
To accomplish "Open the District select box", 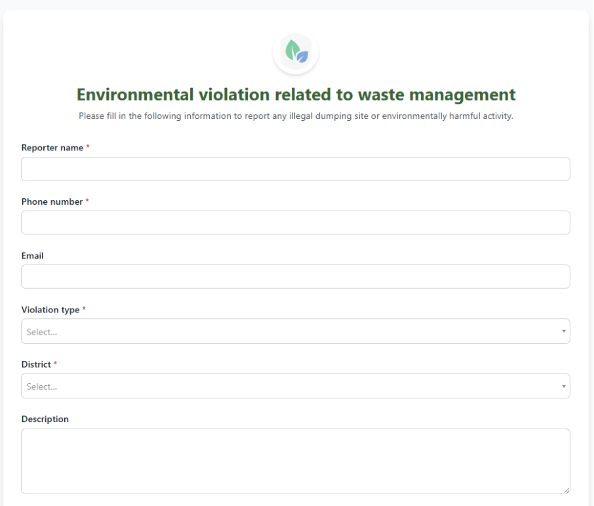I will tap(295, 386).
